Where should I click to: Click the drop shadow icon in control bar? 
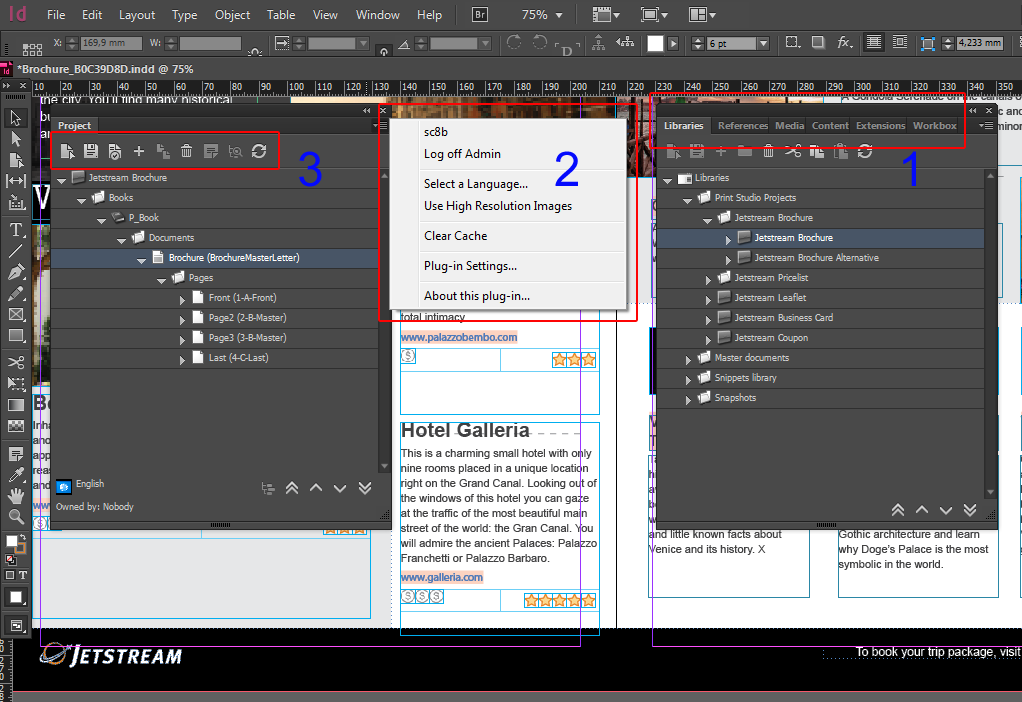[818, 42]
